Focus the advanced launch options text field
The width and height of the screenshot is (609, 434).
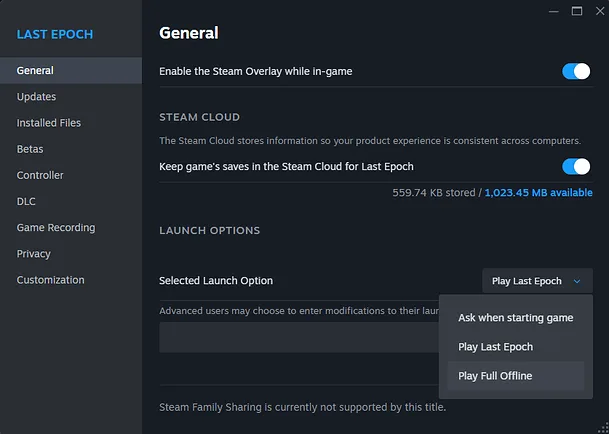299,337
